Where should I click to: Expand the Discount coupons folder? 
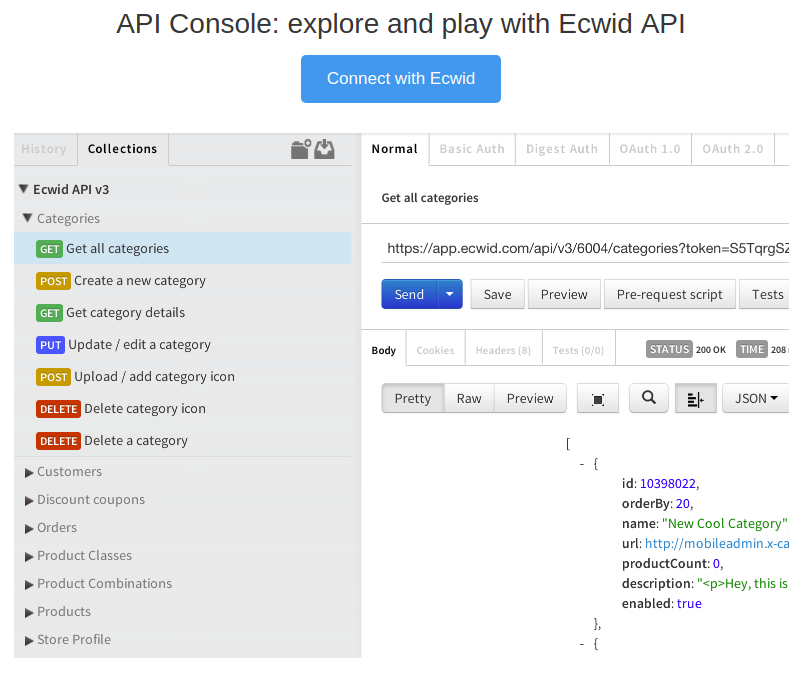[x=29, y=501]
